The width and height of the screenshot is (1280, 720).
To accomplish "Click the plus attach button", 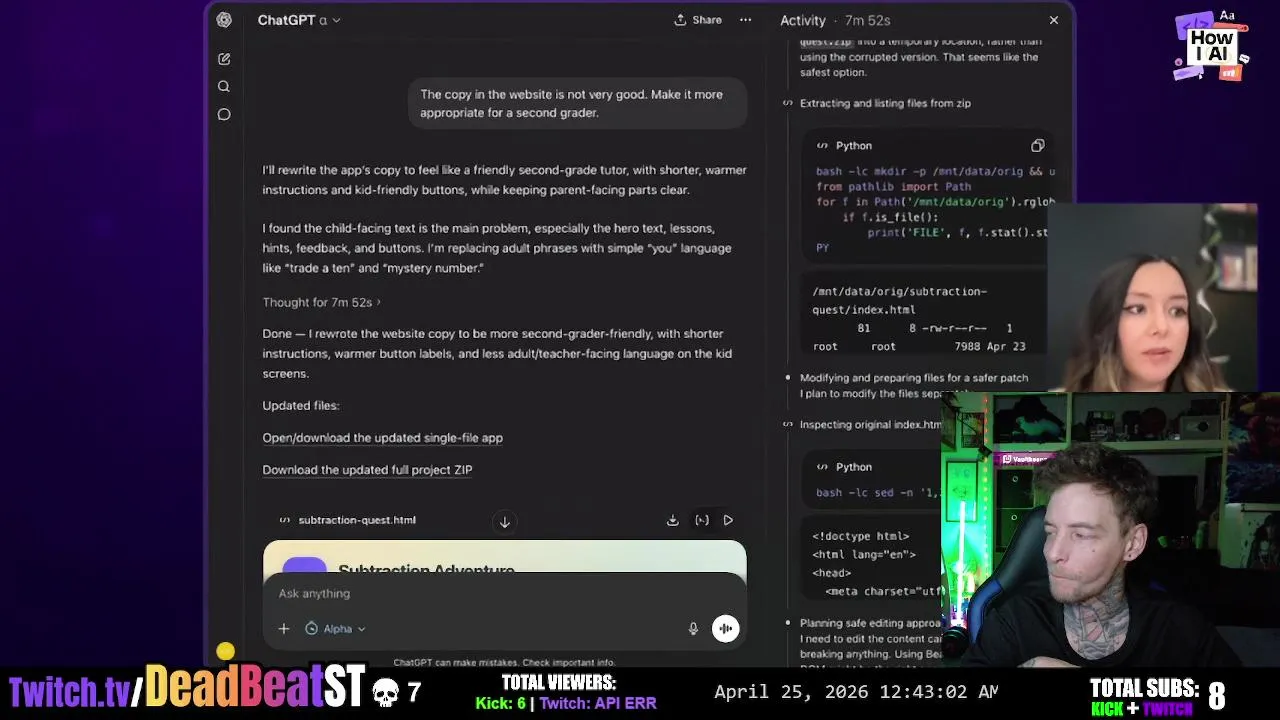I will click(x=283, y=629).
